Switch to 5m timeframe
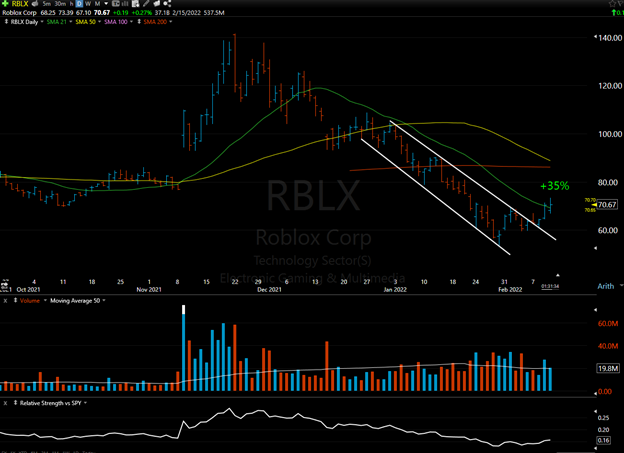The width and height of the screenshot is (624, 453). [47, 4]
